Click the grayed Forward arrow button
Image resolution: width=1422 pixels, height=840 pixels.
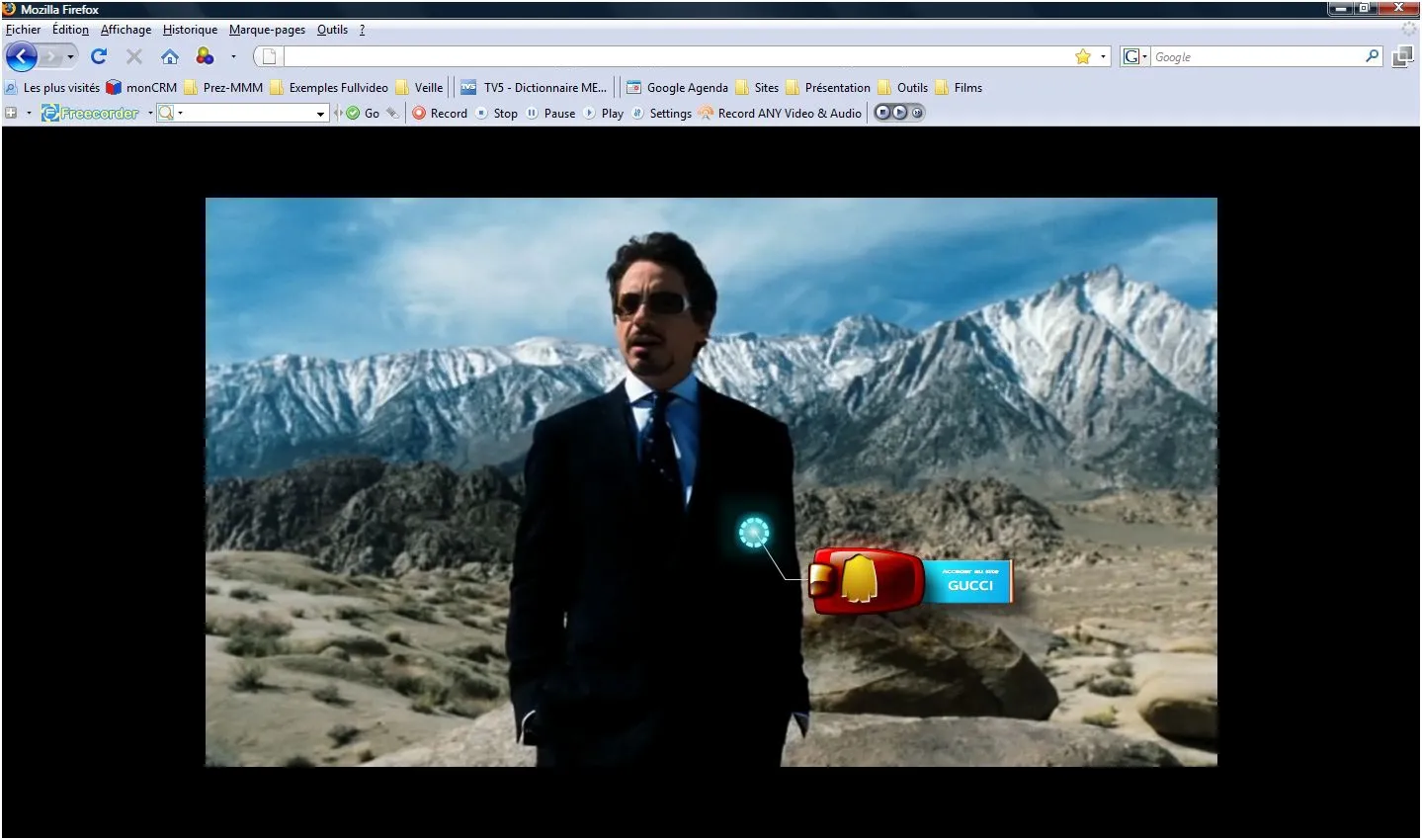tap(51, 56)
